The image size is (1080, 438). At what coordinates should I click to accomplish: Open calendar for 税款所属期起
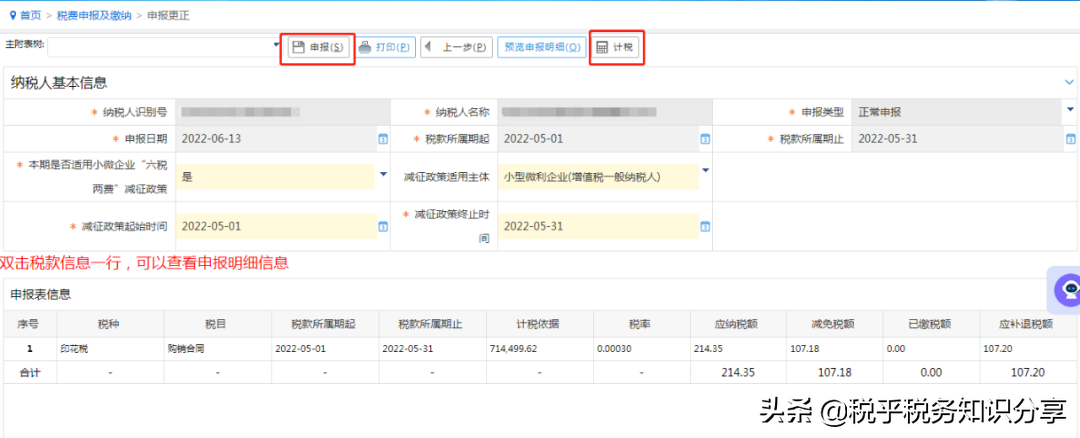click(705, 139)
